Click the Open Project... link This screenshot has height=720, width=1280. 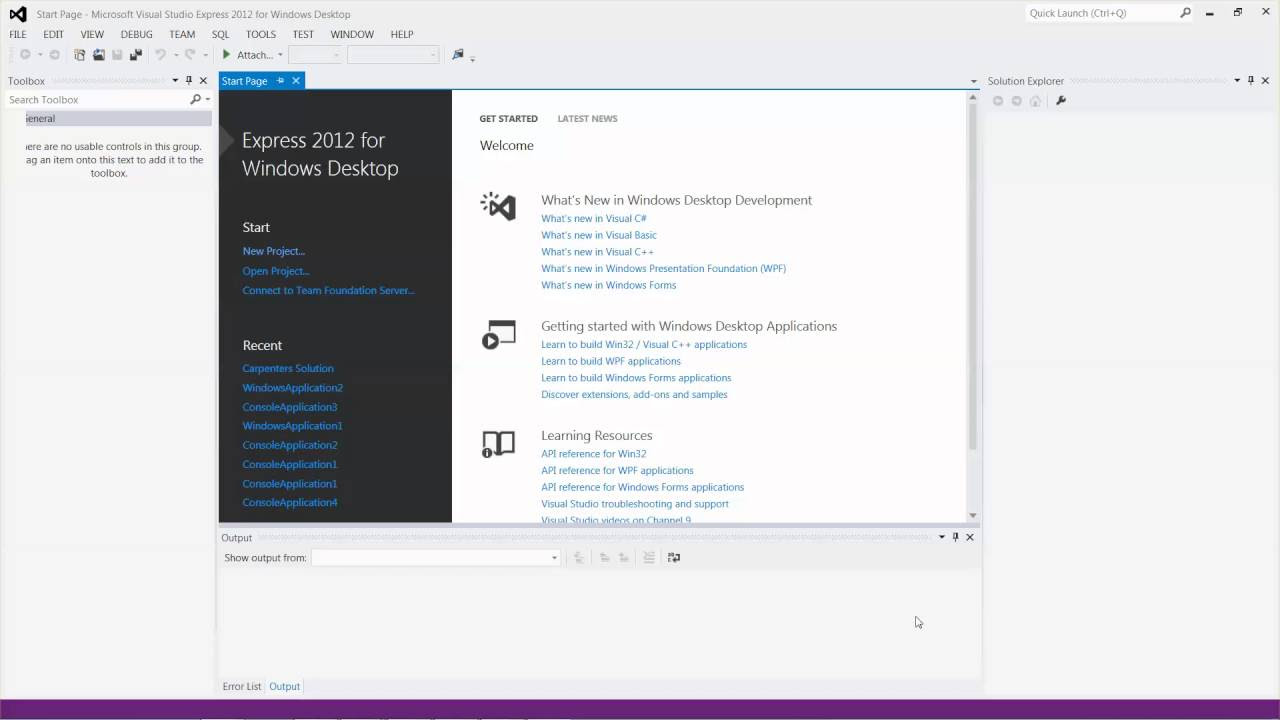click(276, 271)
